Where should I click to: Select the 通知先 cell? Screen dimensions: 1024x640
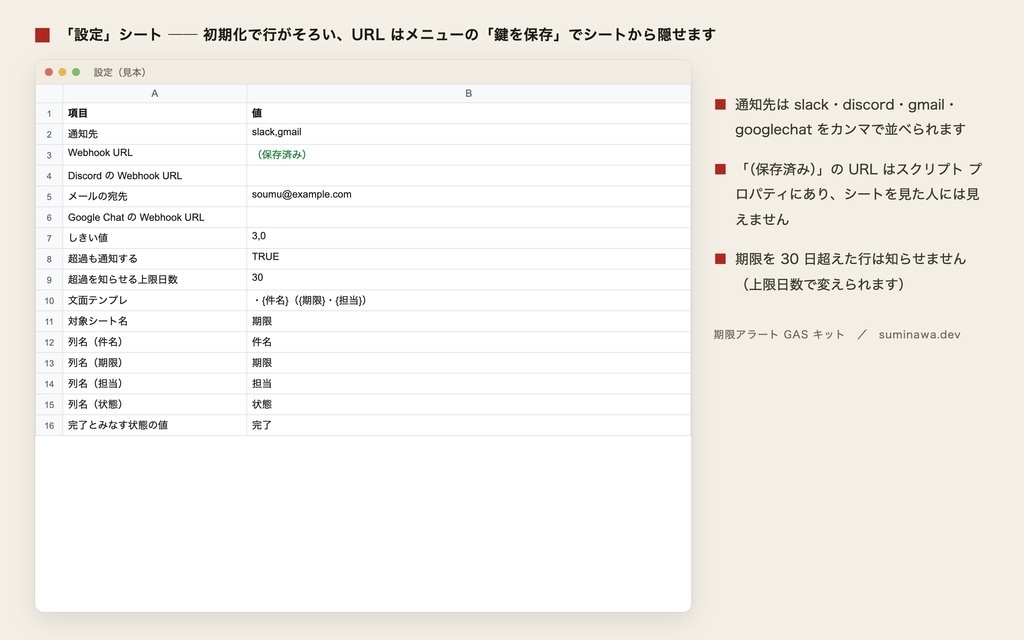(155, 135)
